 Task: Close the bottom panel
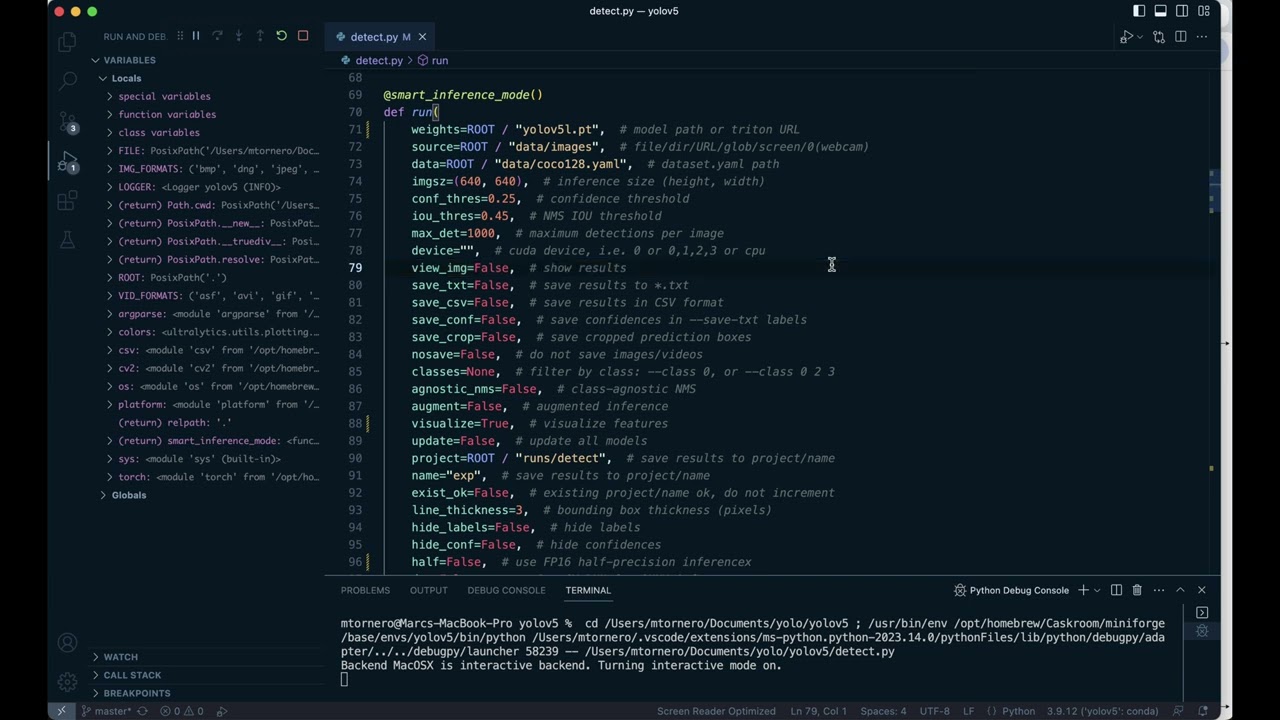pyautogui.click(x=1202, y=590)
